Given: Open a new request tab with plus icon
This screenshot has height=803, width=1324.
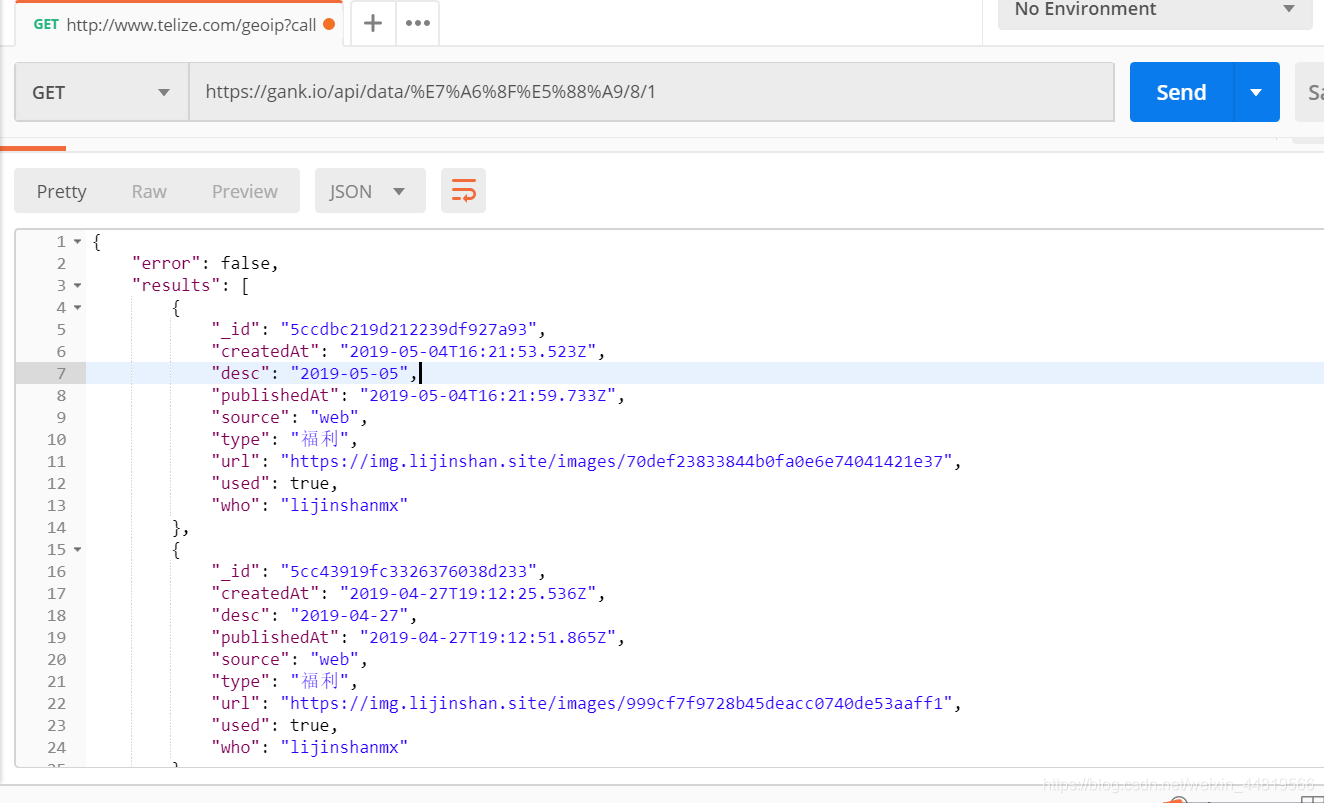Looking at the screenshot, I should (x=373, y=23).
